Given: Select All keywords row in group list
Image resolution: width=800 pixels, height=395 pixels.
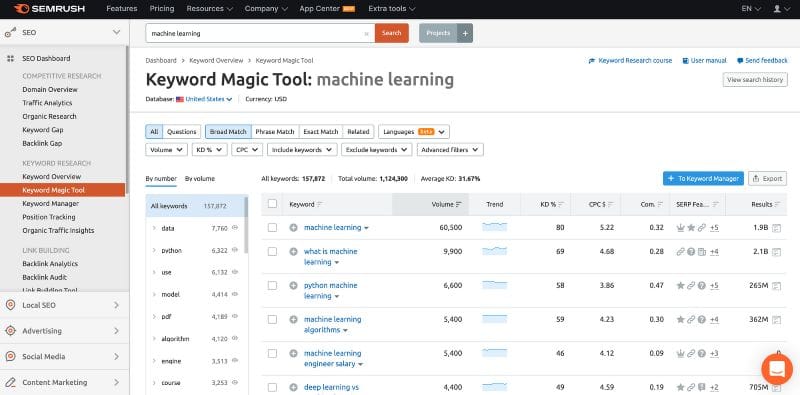Looking at the screenshot, I should 195,206.
